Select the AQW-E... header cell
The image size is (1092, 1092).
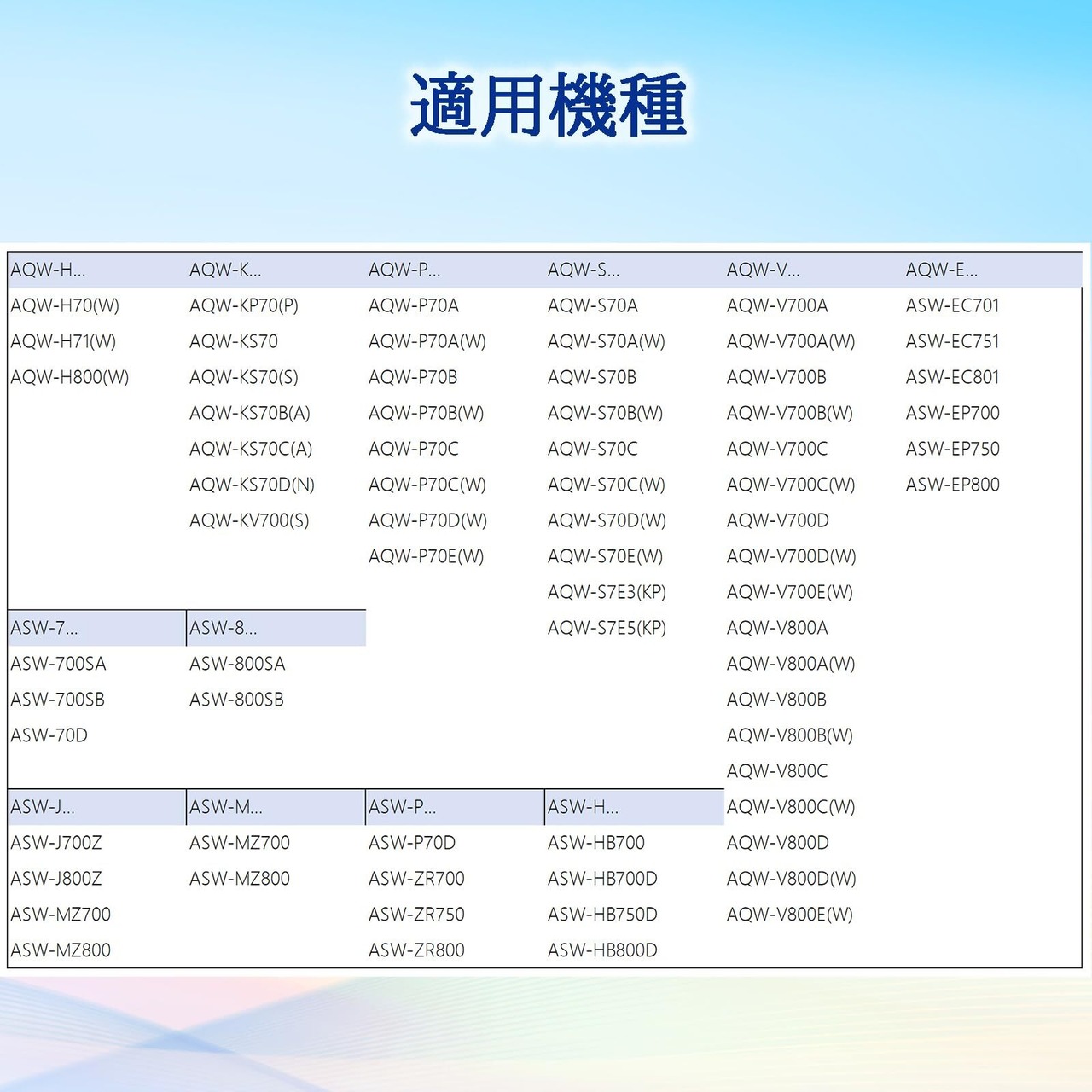(992, 270)
